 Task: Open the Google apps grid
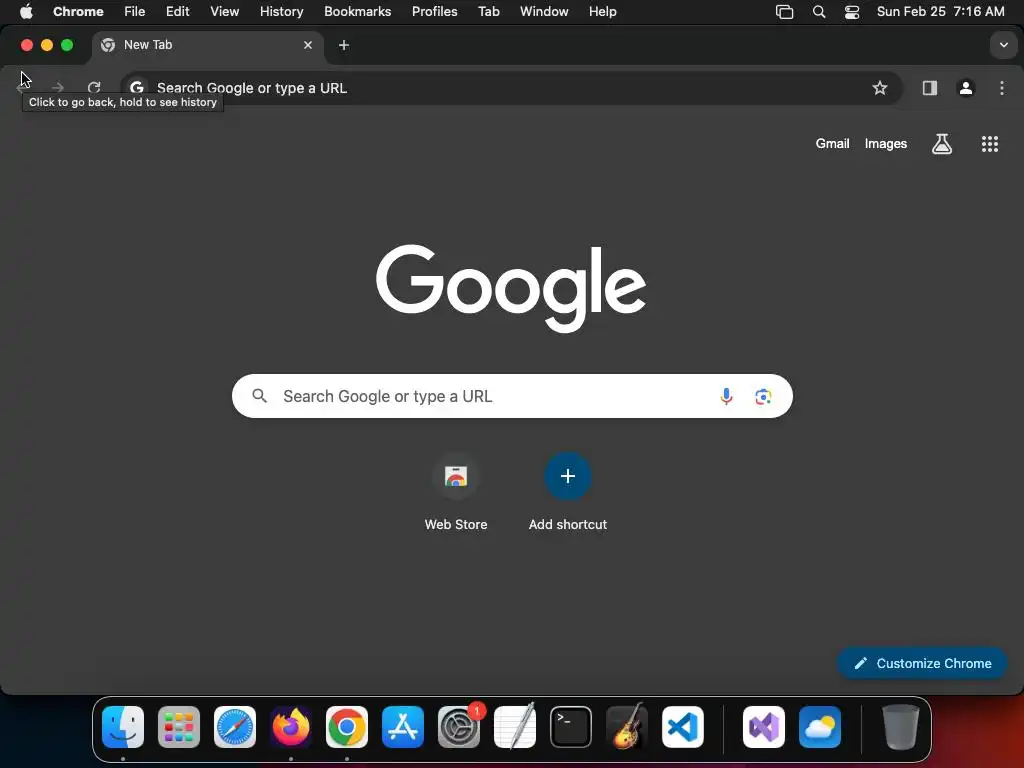coord(989,144)
